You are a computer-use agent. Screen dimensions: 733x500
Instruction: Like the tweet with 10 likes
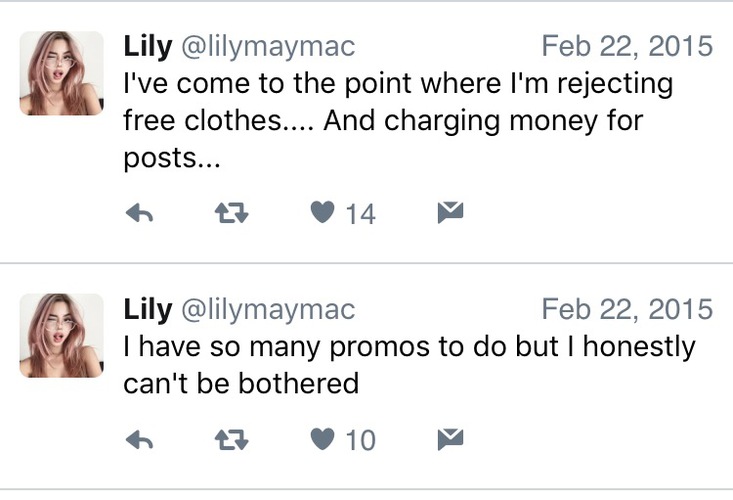(x=322, y=438)
